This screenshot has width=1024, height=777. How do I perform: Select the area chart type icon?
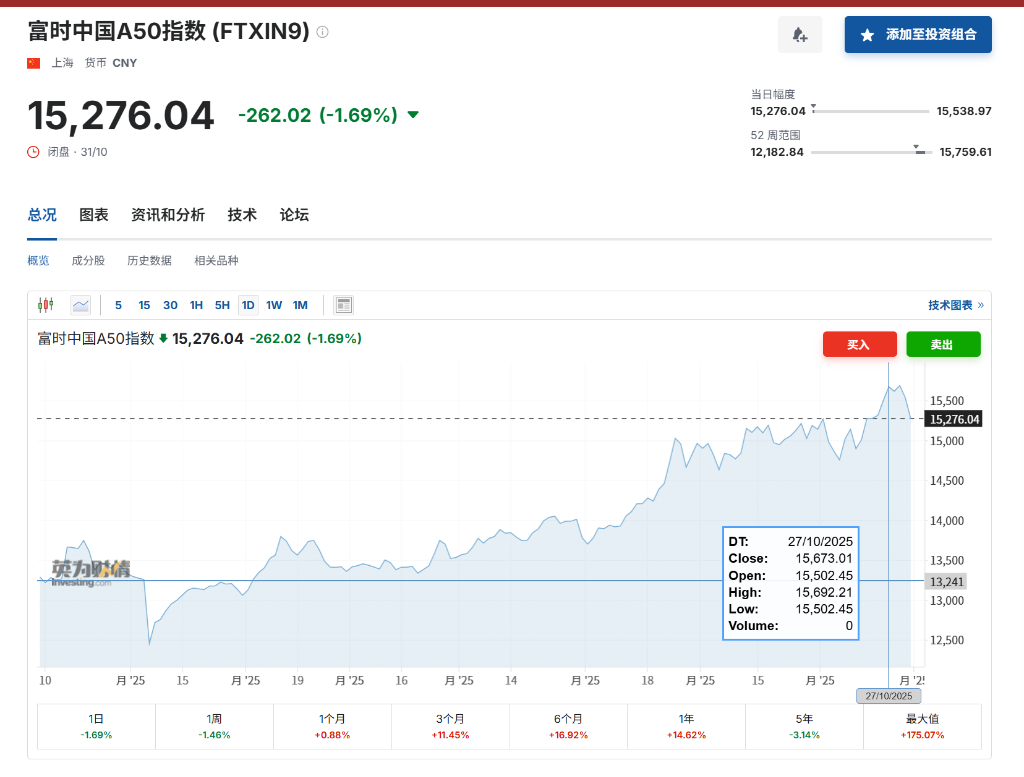[x=81, y=305]
